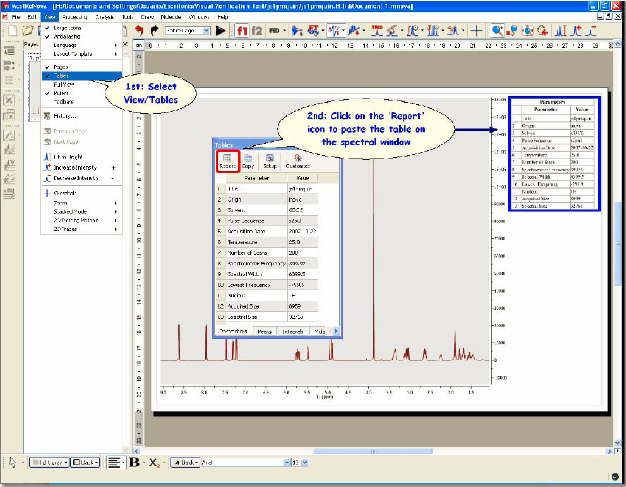Screen dimensions: 626x487
Task: Click the New document icon in toolbar
Action: tap(12, 31)
